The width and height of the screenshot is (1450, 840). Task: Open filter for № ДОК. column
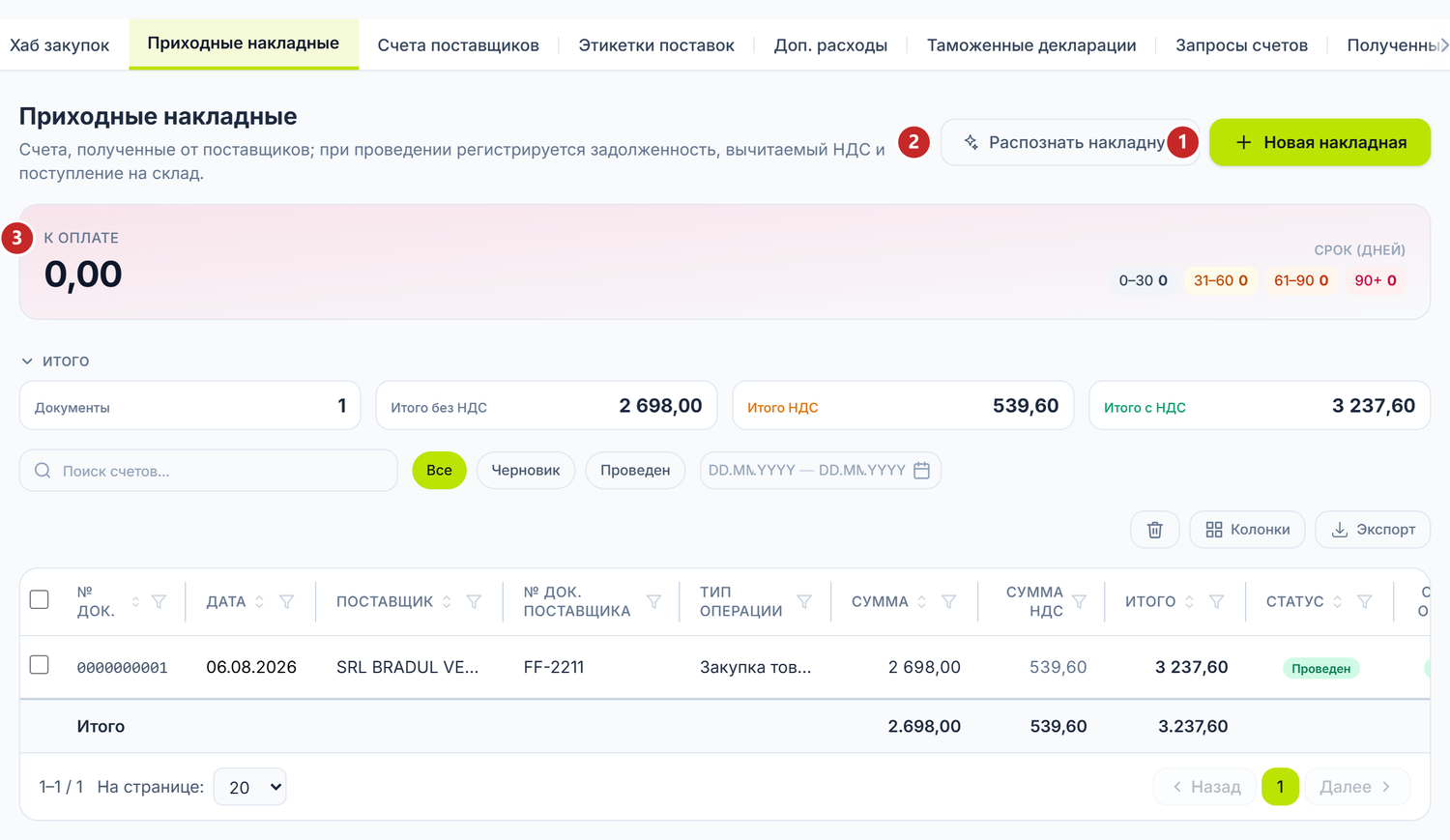click(x=159, y=602)
